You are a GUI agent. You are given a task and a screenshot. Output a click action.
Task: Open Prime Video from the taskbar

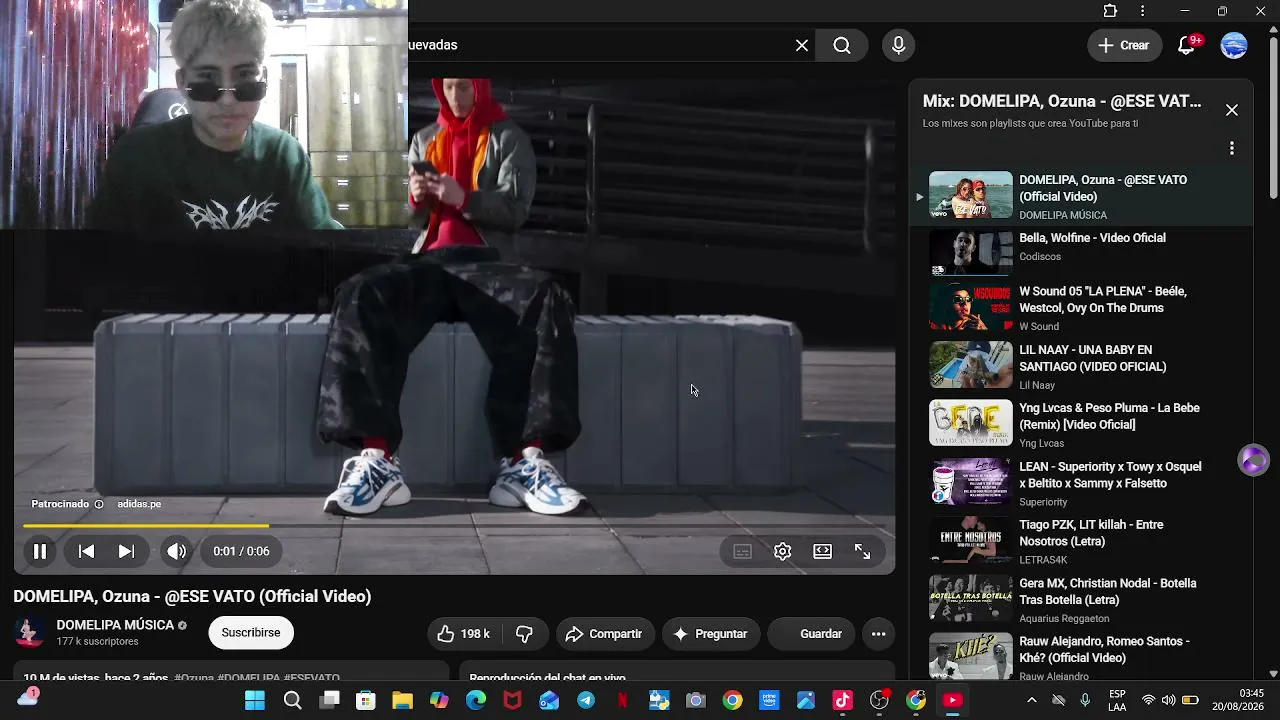769,700
